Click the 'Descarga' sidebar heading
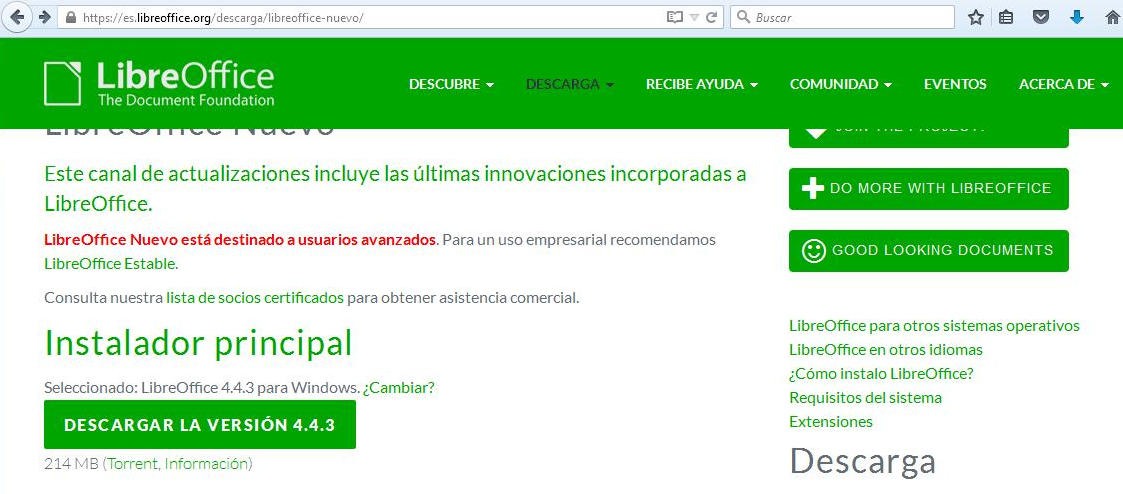The image size is (1123, 494). pyautogui.click(x=862, y=462)
